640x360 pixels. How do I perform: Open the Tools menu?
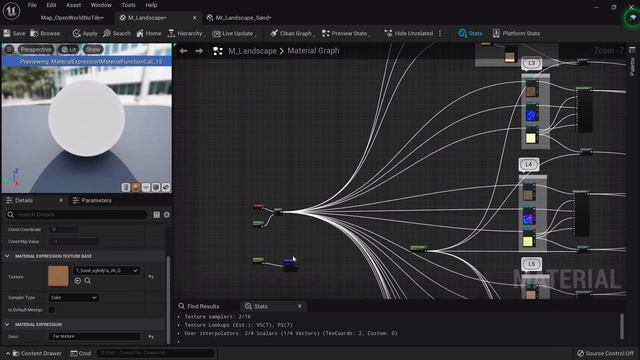(x=128, y=5)
